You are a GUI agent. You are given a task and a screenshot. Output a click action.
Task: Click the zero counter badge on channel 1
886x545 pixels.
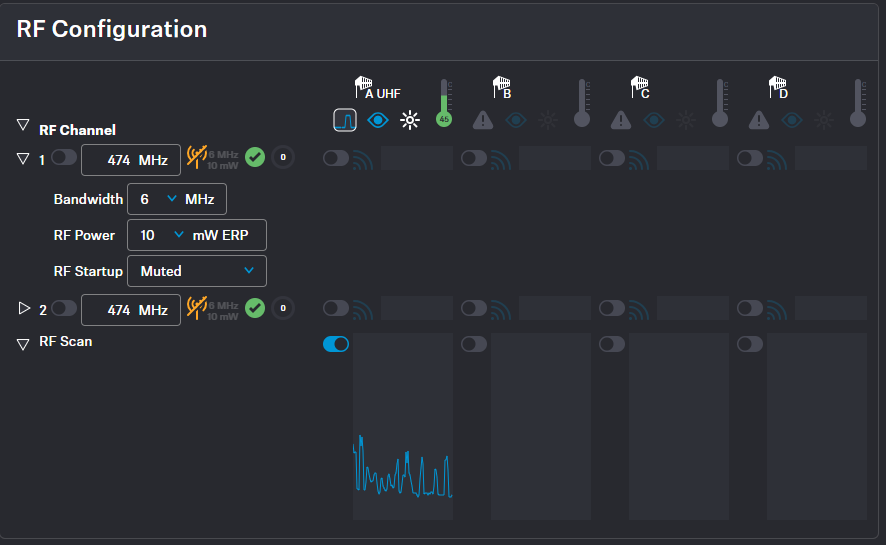[283, 158]
